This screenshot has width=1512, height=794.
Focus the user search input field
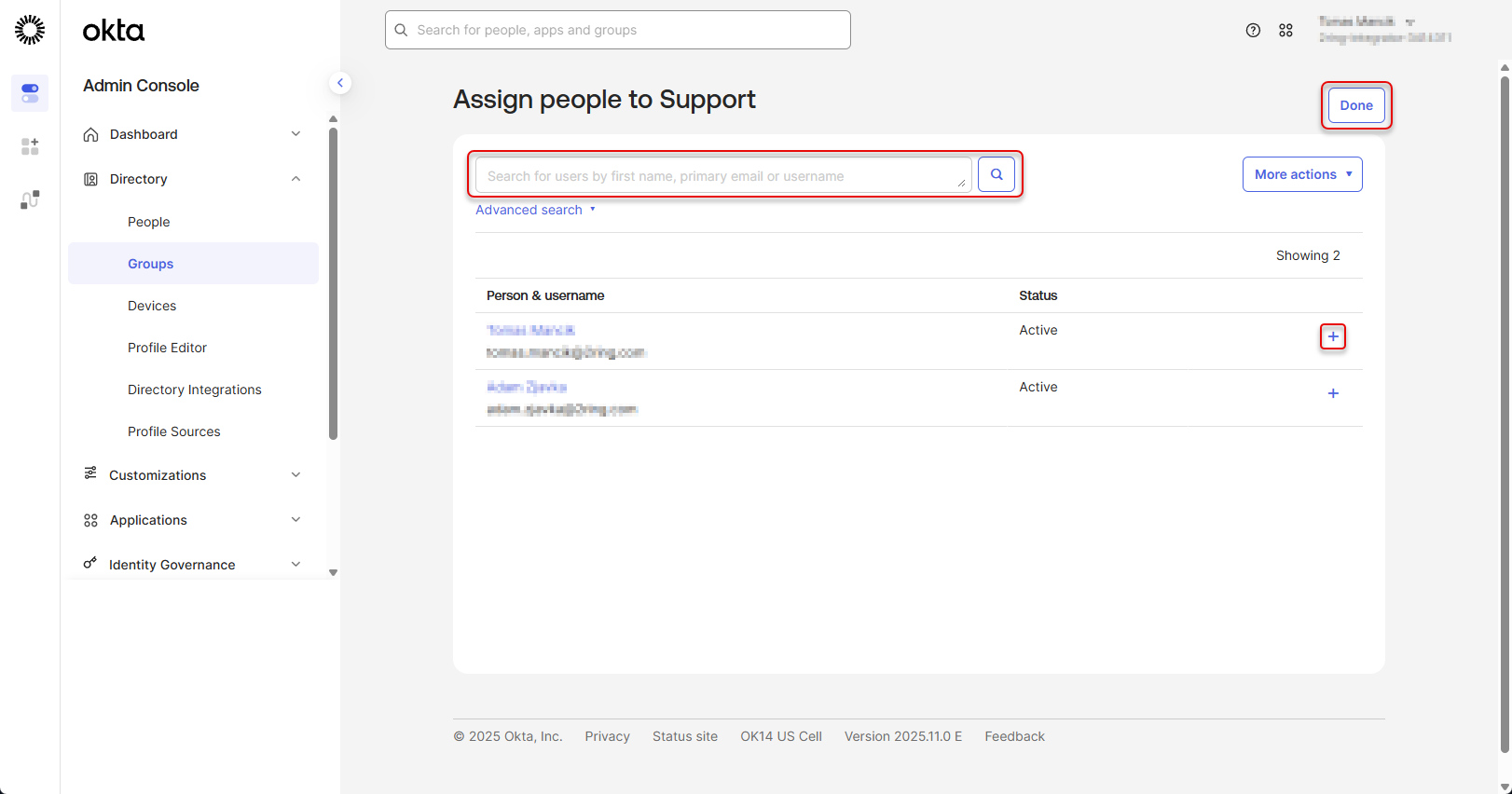point(718,175)
